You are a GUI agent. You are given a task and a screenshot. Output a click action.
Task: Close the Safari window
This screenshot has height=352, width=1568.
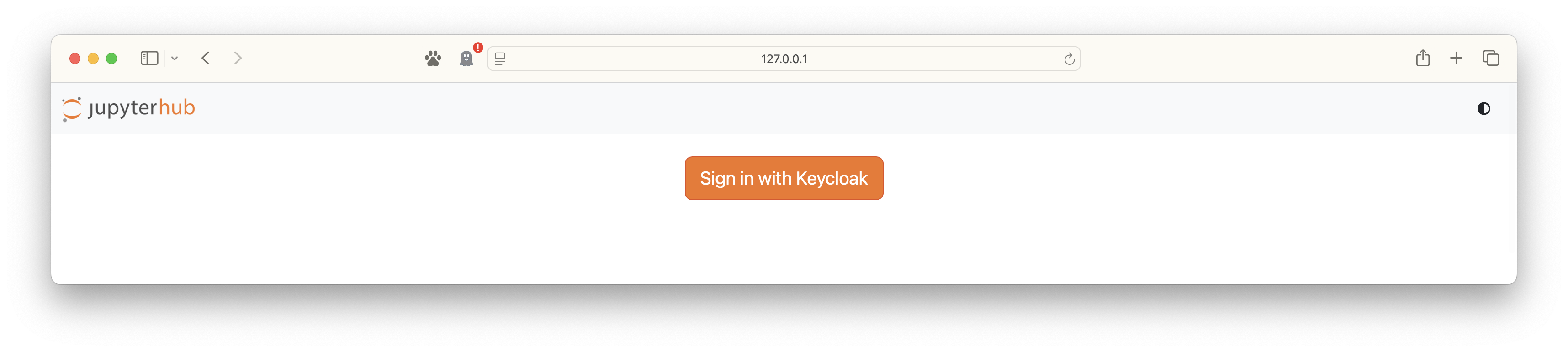tap(75, 59)
